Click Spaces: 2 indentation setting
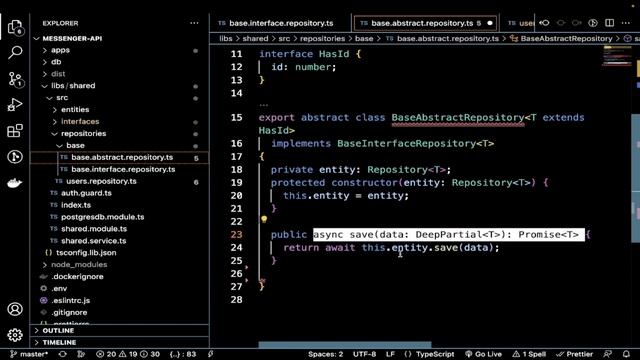Screen dimensions: 640x360 pyautogui.click(x=325, y=354)
